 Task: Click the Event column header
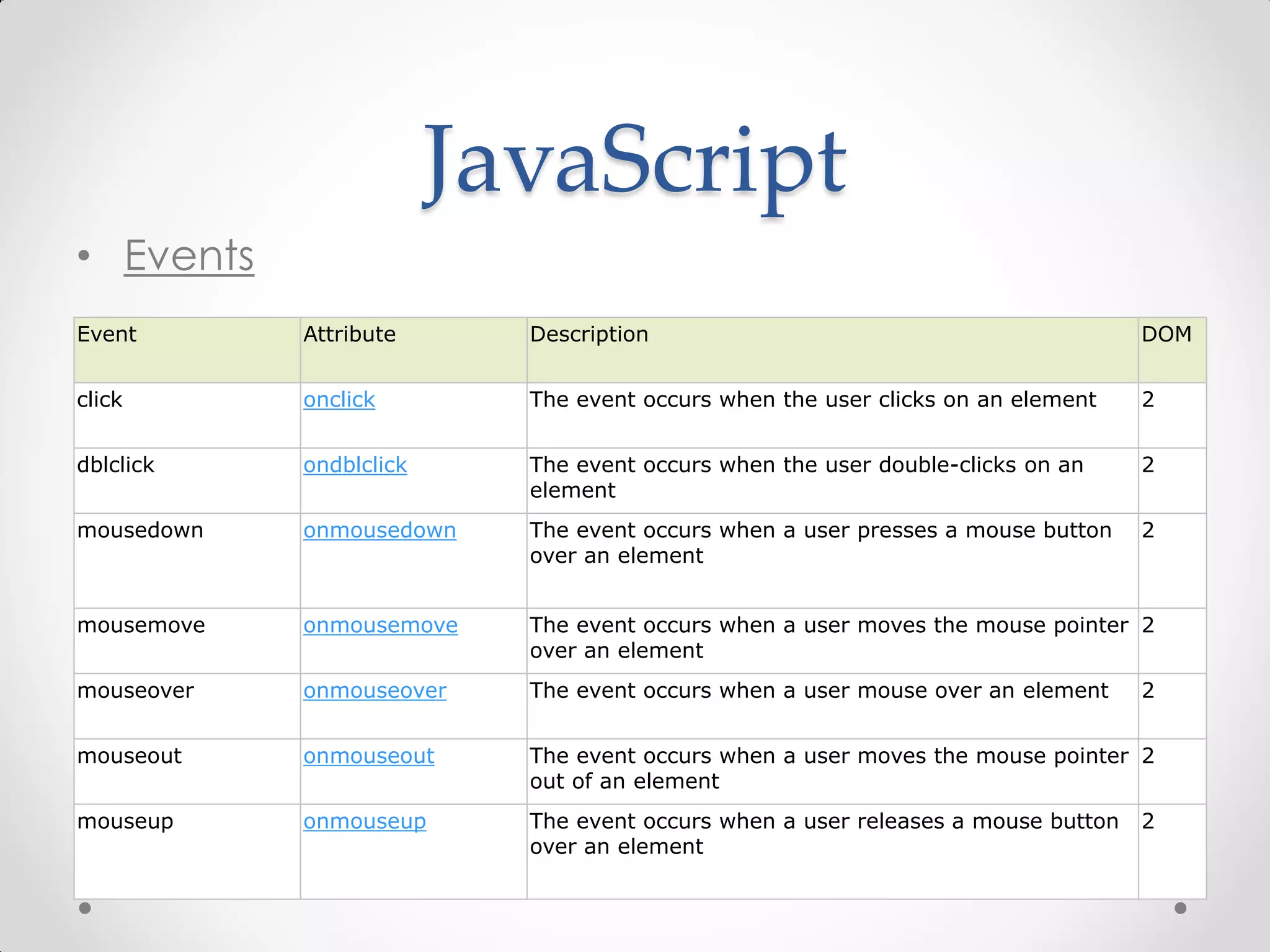187,350
